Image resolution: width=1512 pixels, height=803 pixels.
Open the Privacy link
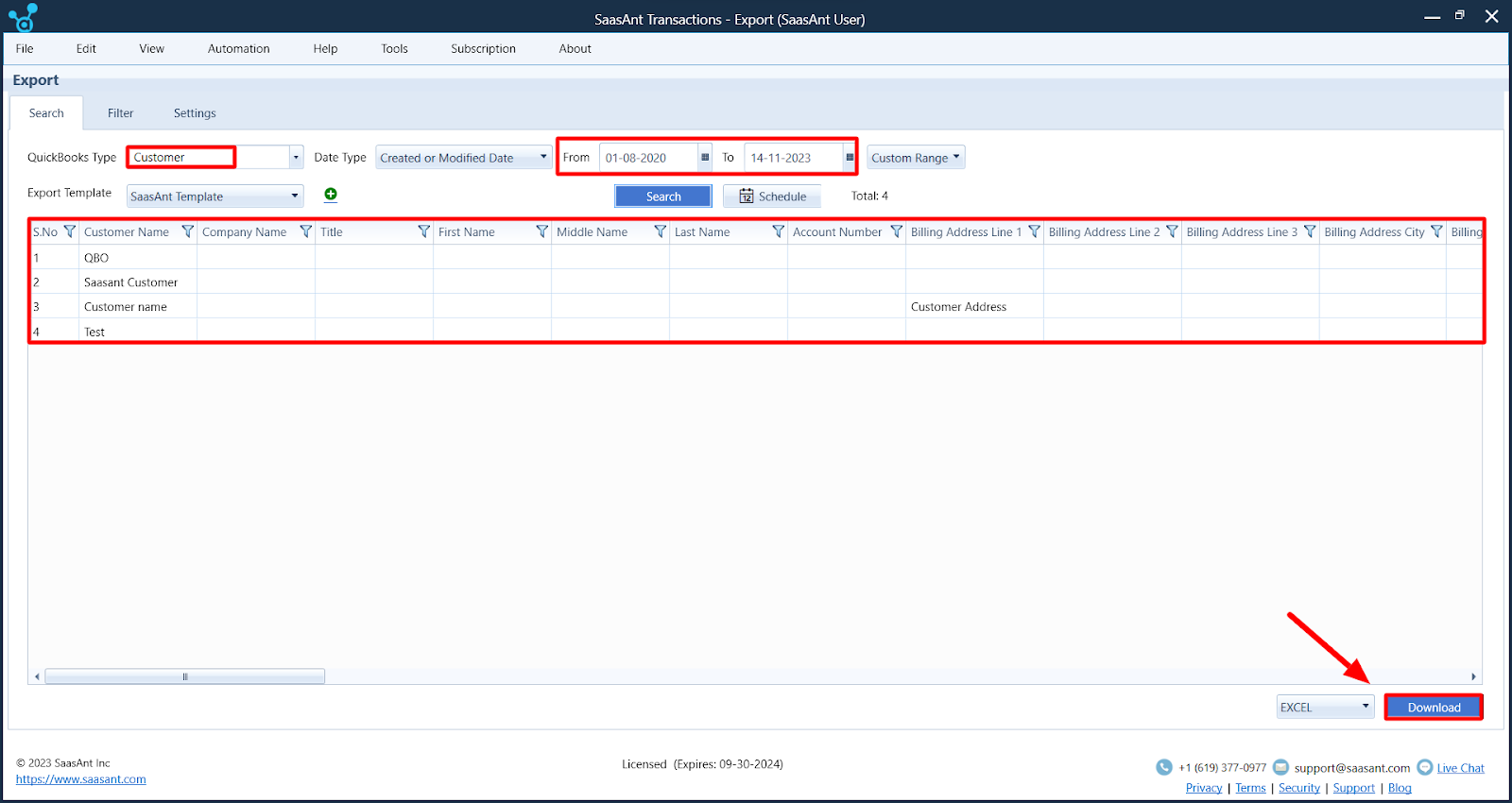coord(1204,788)
